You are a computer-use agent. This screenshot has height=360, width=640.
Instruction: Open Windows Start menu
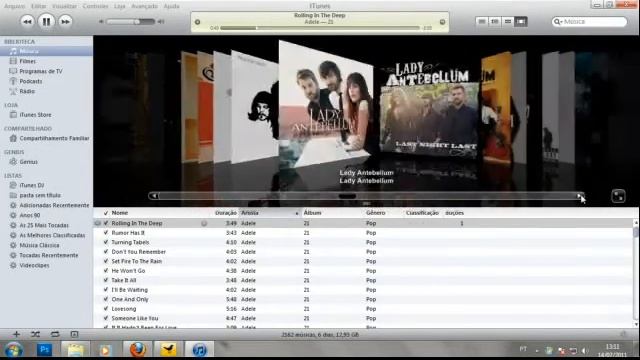14,350
